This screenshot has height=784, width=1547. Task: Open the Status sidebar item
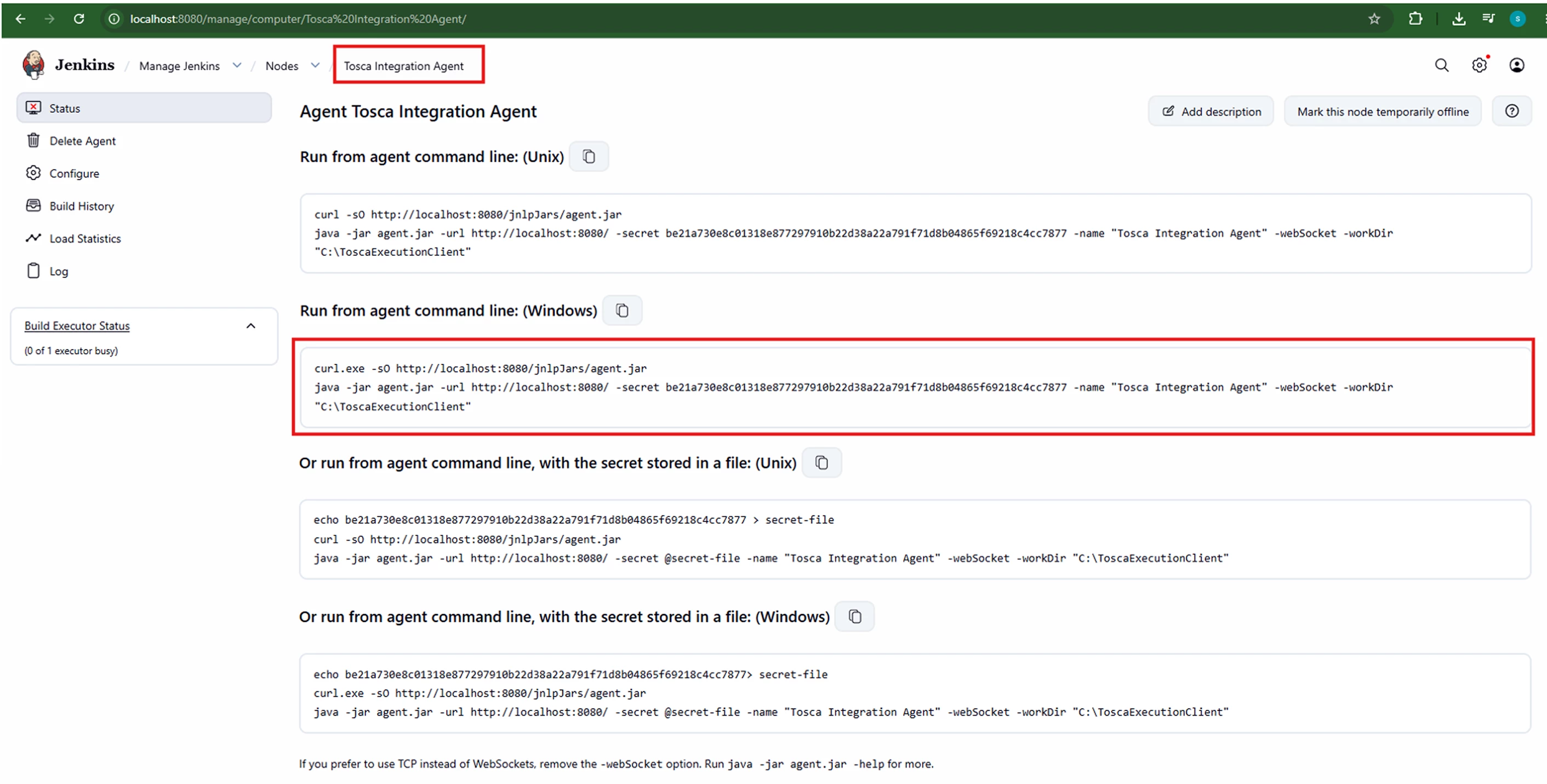(x=144, y=108)
